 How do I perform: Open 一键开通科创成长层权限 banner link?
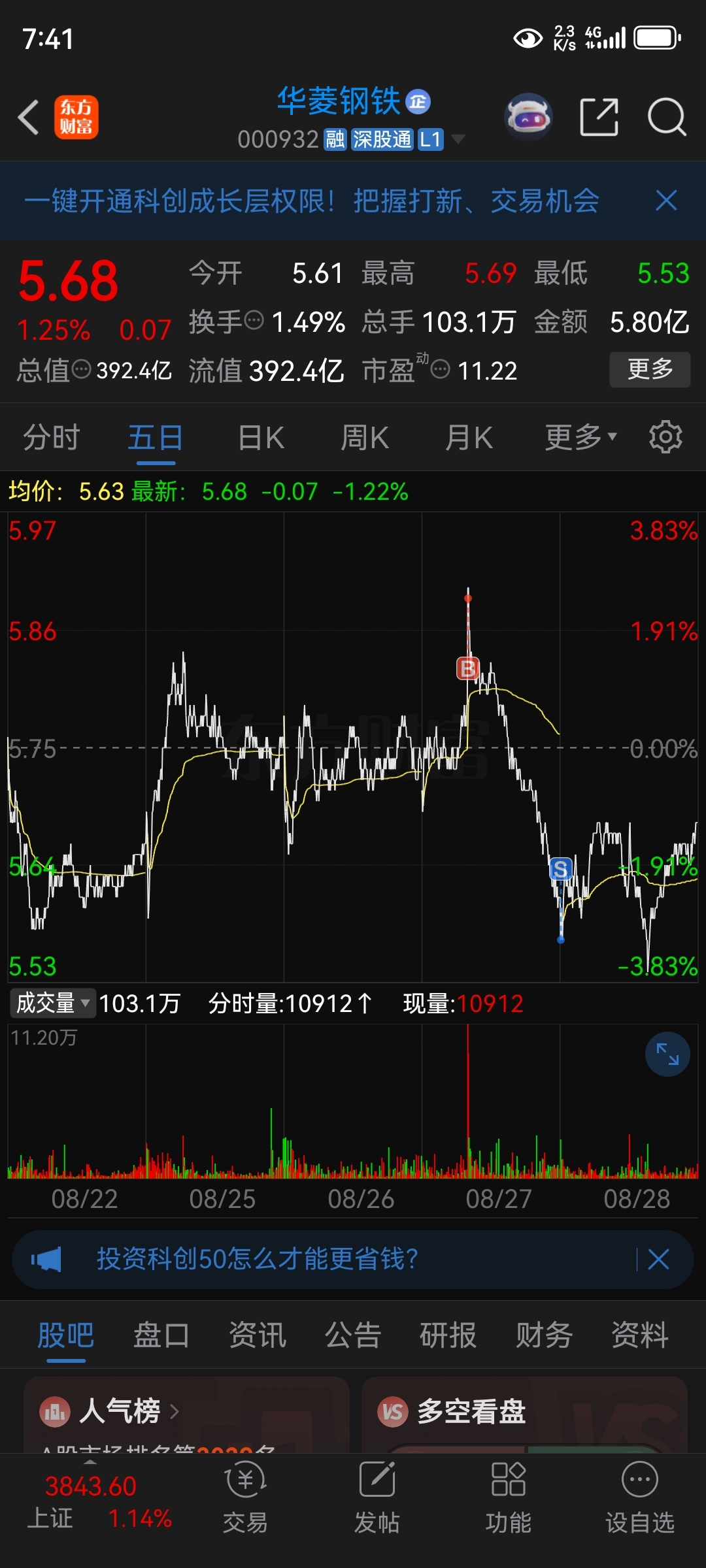click(312, 201)
